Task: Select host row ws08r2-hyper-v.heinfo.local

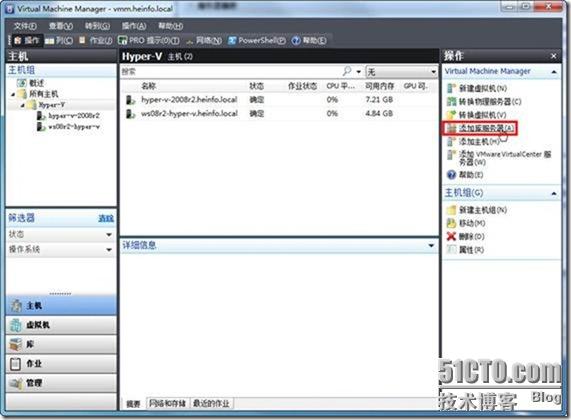Action: [x=279, y=114]
